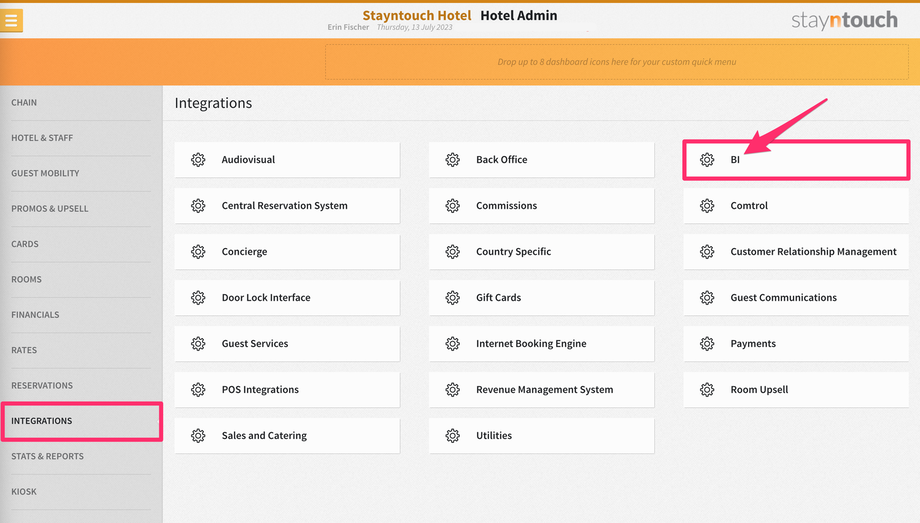The image size is (920, 523).
Task: Select Guest Mobility in sidebar
Action: pos(81,173)
